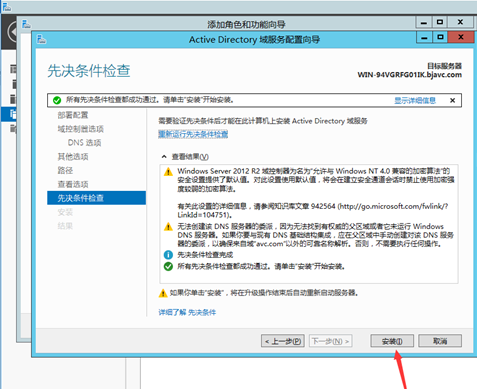Viewport: 477px width, 389px height.
Task: Select 查看选项 step in the sidebar
Action: 73,184
